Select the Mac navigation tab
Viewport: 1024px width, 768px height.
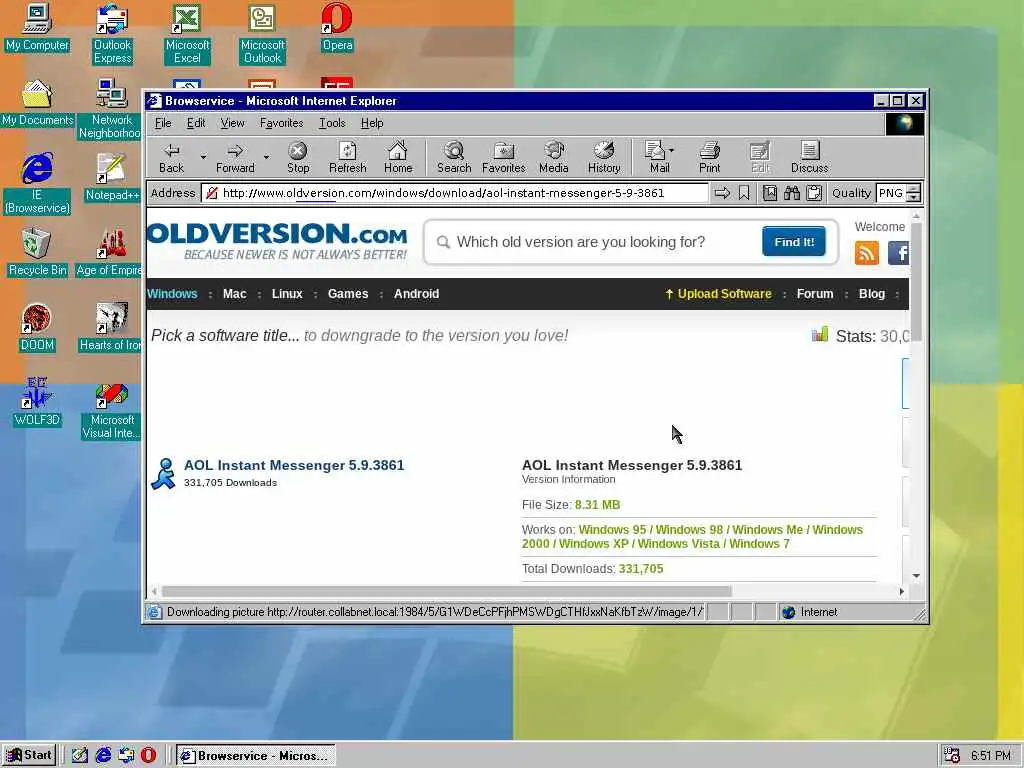(234, 294)
